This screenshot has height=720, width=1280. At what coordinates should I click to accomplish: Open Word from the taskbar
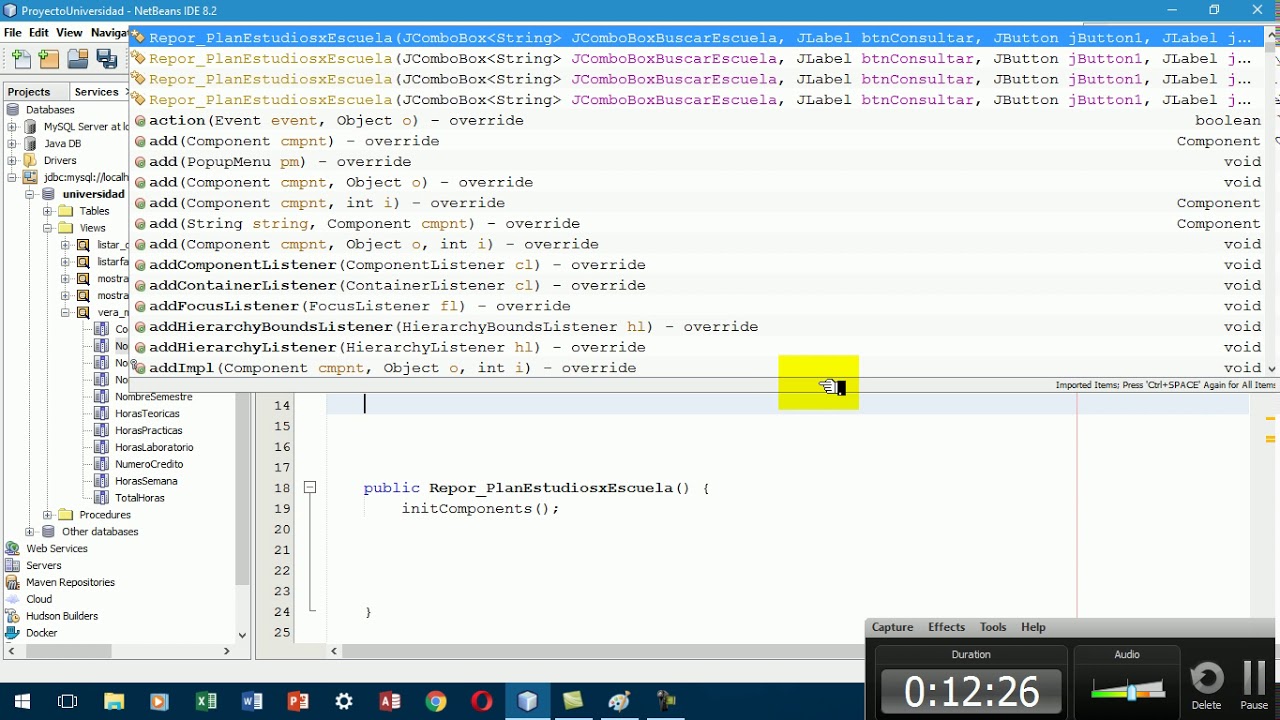point(252,701)
